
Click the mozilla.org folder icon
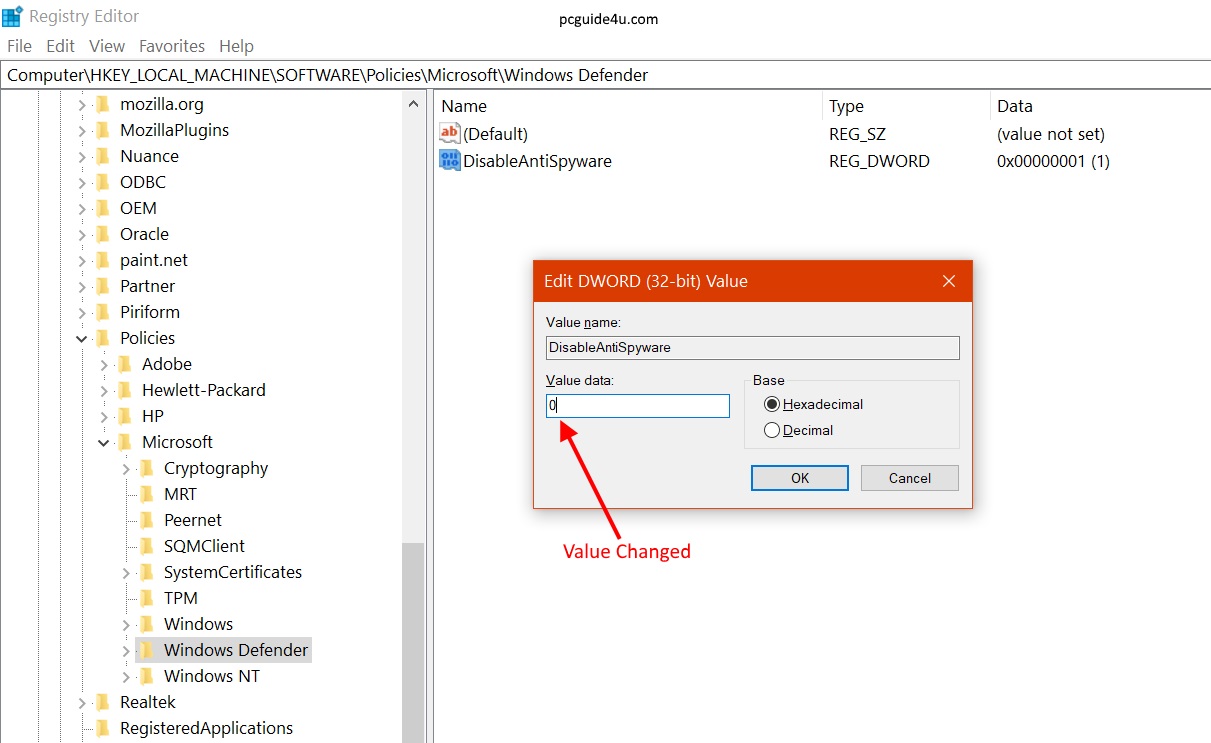click(x=103, y=104)
